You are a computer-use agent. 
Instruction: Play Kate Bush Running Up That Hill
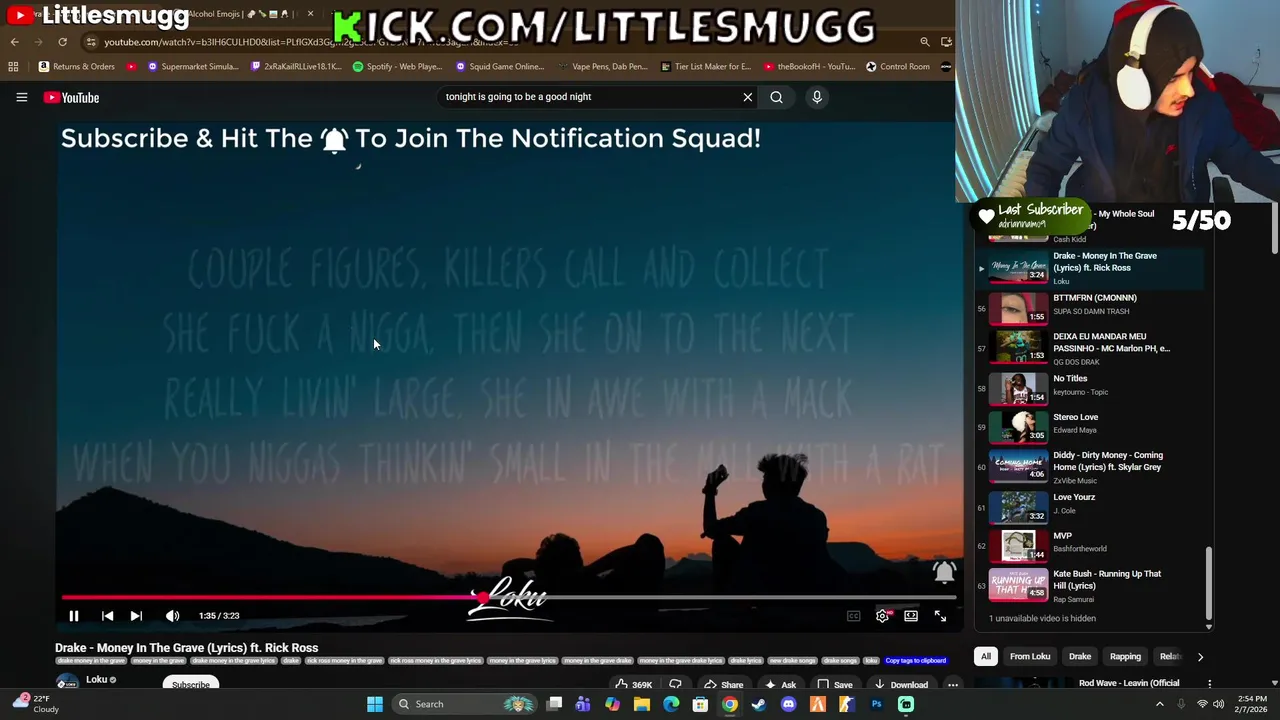[x=1090, y=585]
